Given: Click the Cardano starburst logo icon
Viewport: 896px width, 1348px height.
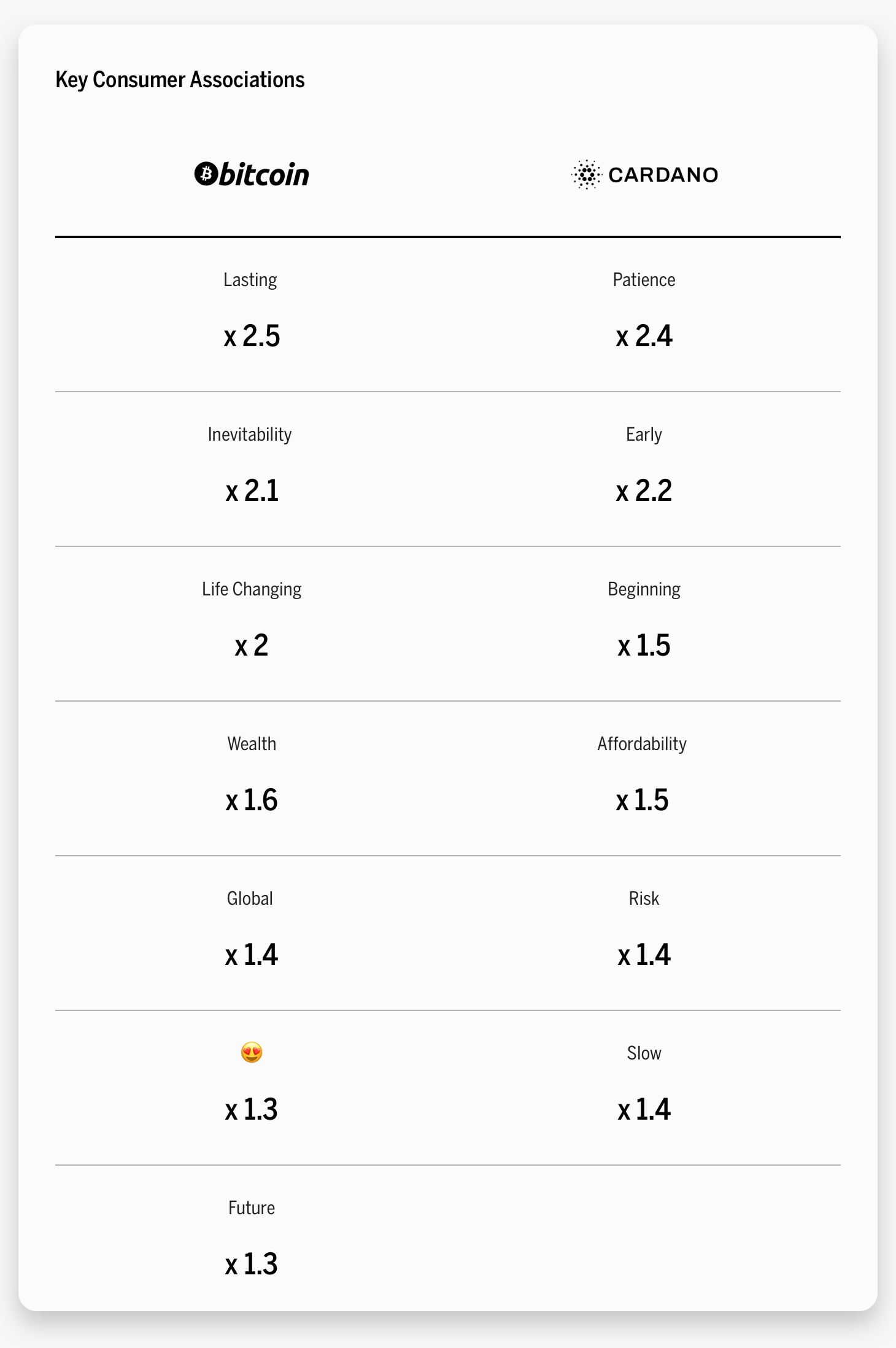Looking at the screenshot, I should (x=586, y=175).
